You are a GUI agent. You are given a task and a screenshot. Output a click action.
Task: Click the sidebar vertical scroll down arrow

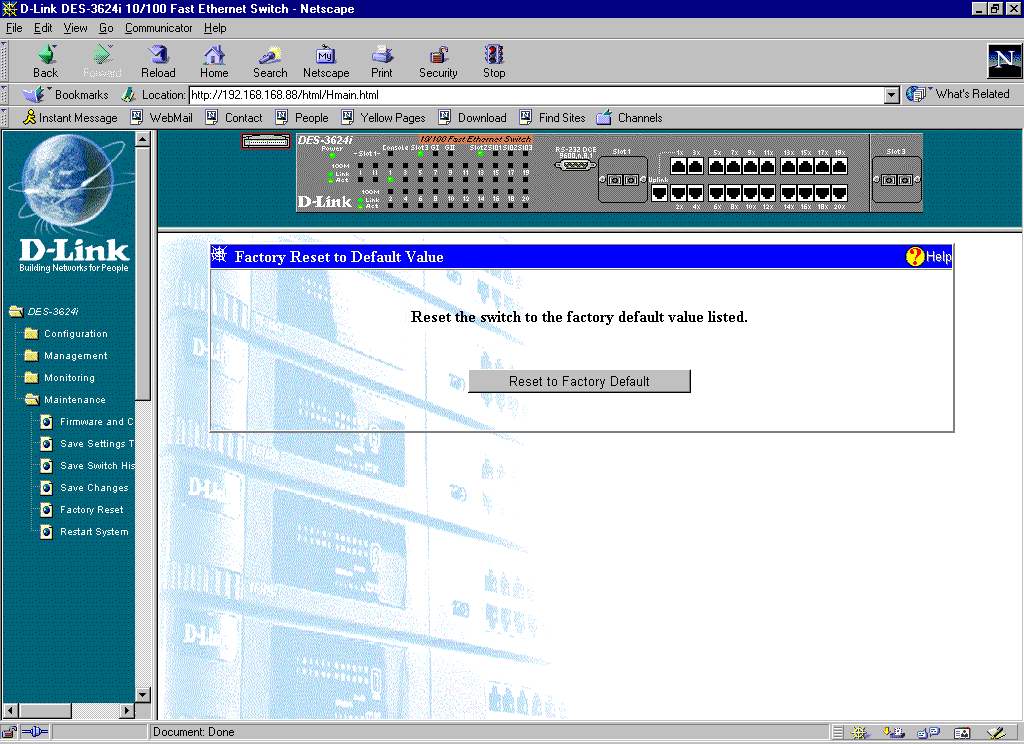pyautogui.click(x=142, y=696)
